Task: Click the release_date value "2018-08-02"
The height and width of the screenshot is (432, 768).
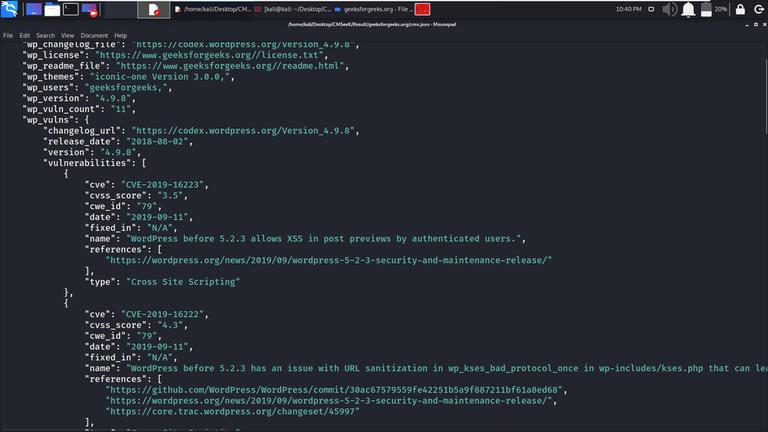Action: 157,141
